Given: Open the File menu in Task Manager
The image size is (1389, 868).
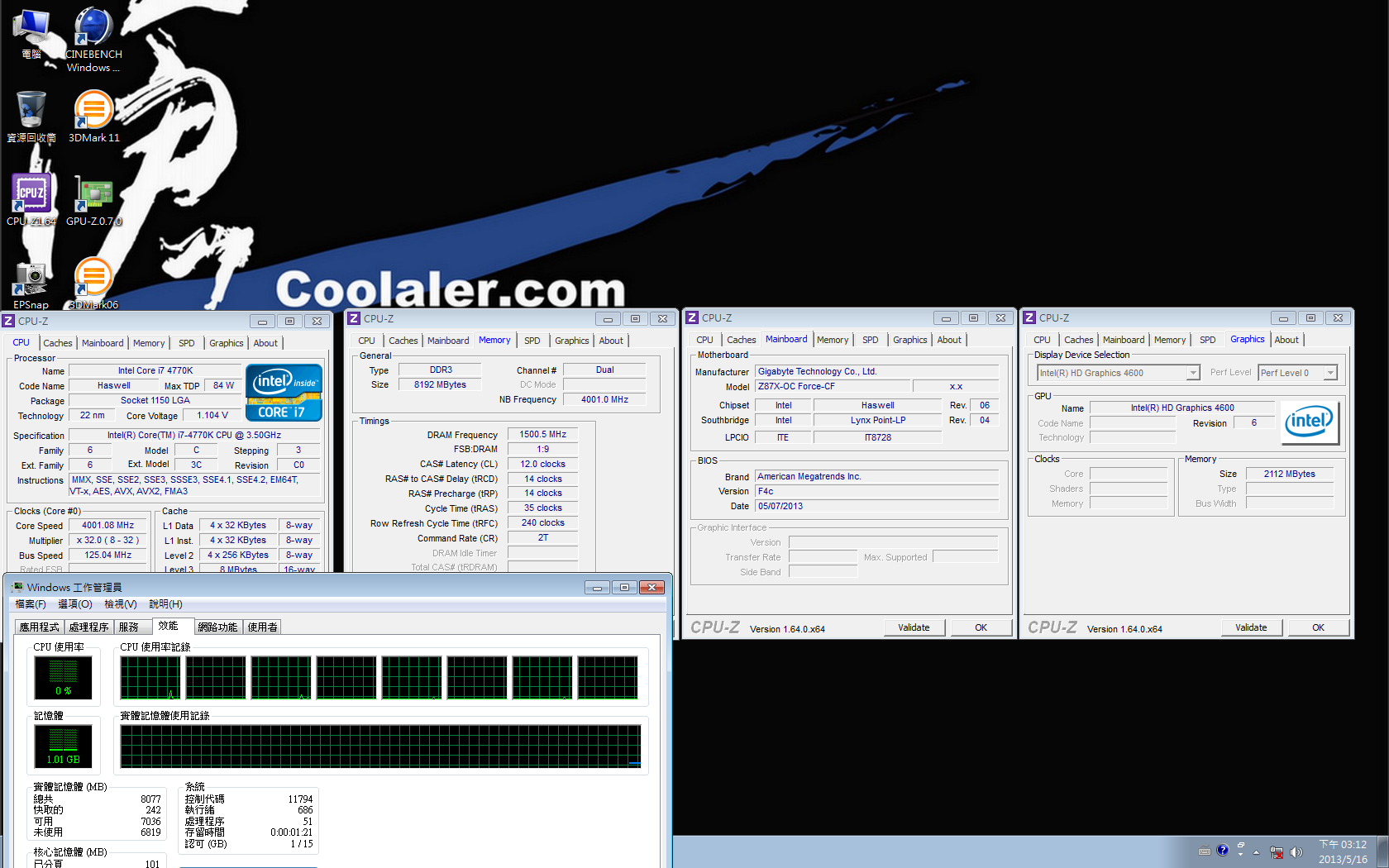Looking at the screenshot, I should pos(31,604).
